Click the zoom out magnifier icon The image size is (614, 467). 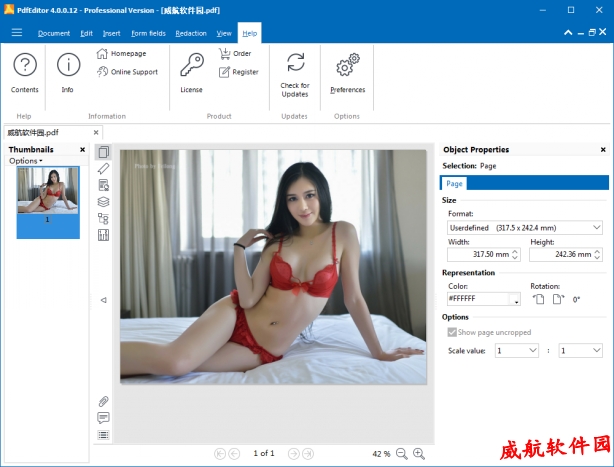pos(401,453)
